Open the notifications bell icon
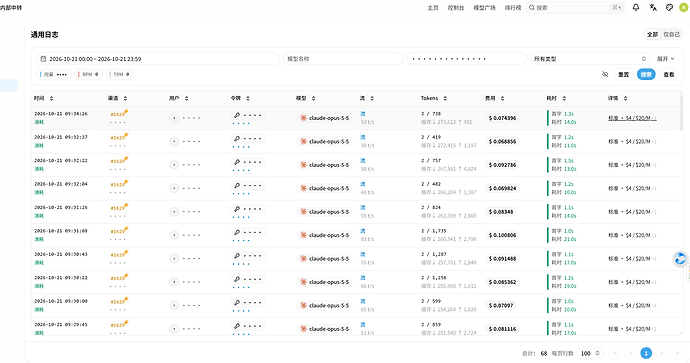 (636, 7)
